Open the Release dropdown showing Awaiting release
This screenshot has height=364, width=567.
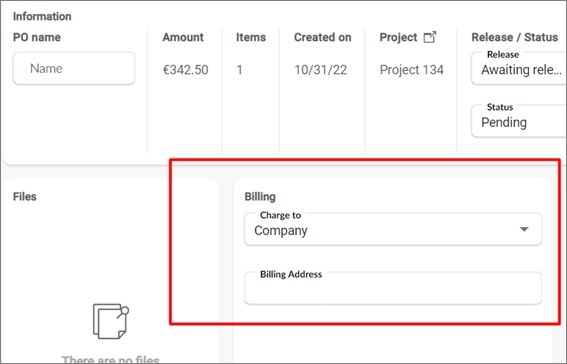click(x=519, y=68)
